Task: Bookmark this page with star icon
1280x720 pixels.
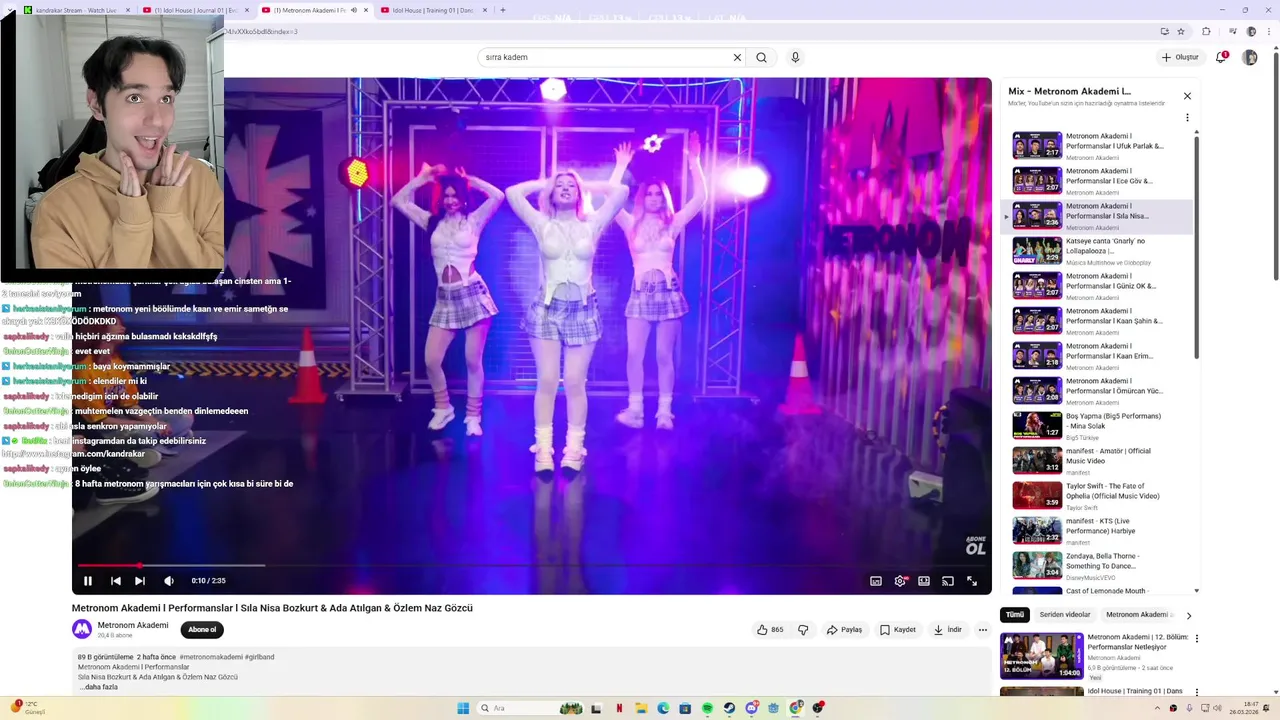Action: 1181,31
